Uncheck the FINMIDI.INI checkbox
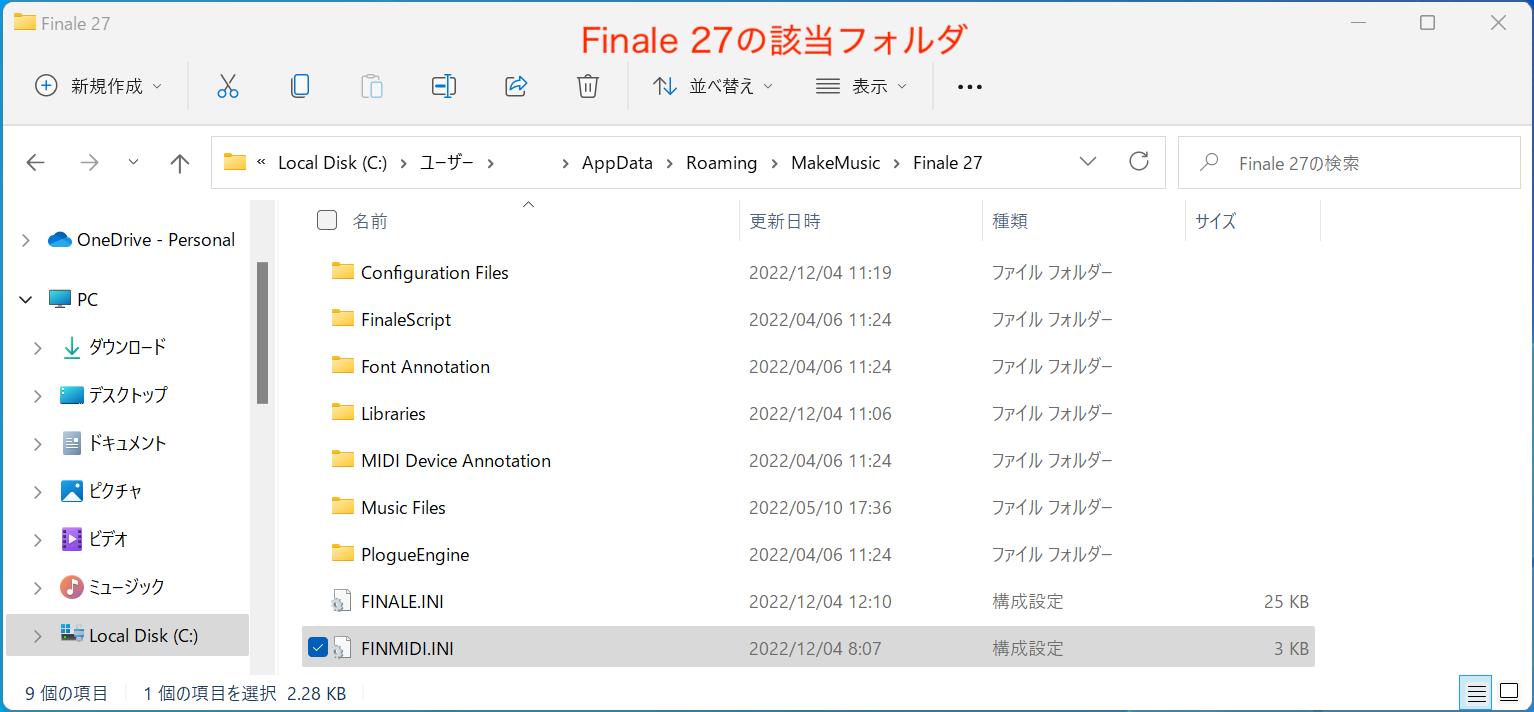 [318, 648]
